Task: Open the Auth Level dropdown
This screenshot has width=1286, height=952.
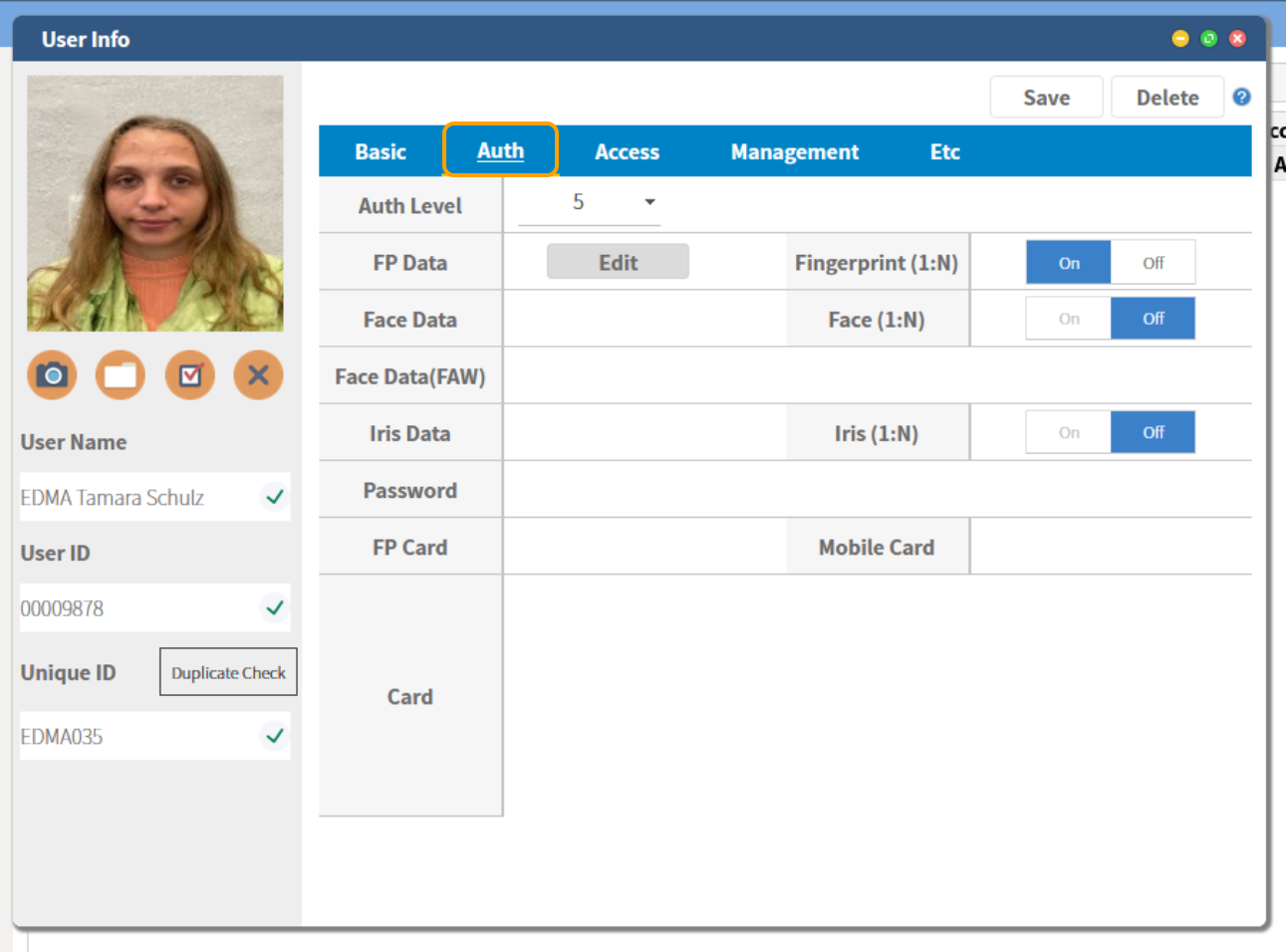Action: [x=590, y=202]
